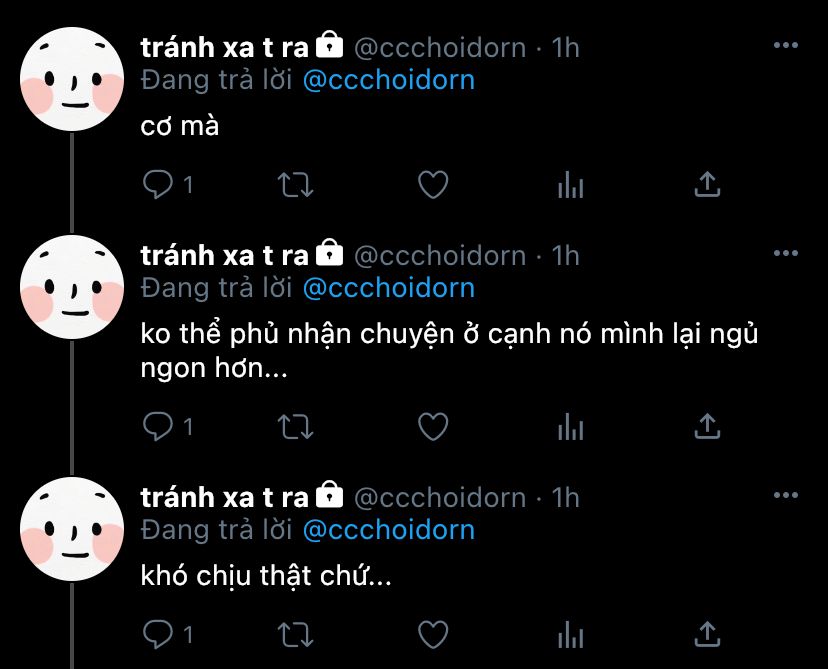Reply to the "ngủ ngon hơn" tweet
This screenshot has height=669, width=828.
(157, 427)
